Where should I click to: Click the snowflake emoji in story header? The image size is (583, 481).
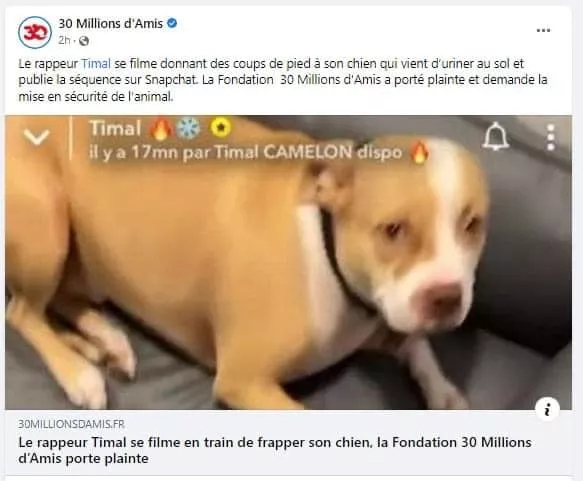(x=188, y=129)
